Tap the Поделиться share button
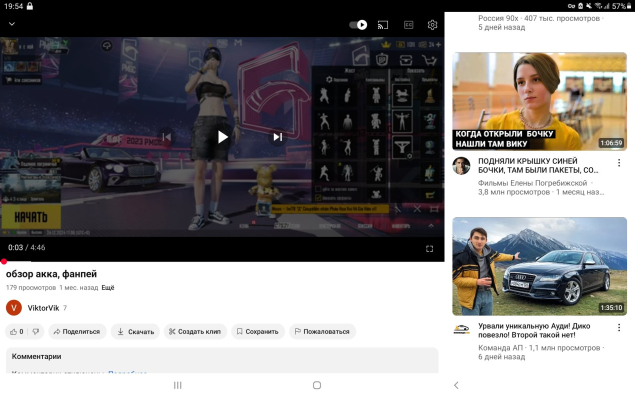Image resolution: width=635 pixels, height=397 pixels. pyautogui.click(x=77, y=331)
